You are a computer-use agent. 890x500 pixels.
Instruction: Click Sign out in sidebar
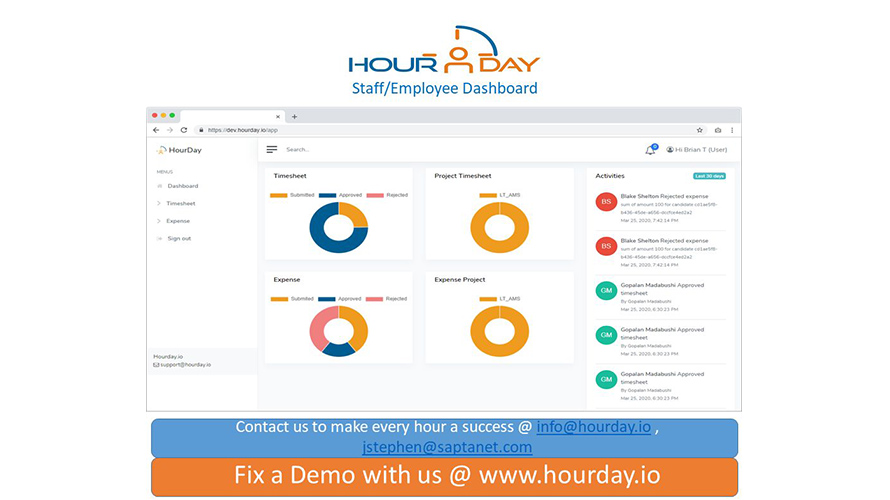[x=179, y=238]
